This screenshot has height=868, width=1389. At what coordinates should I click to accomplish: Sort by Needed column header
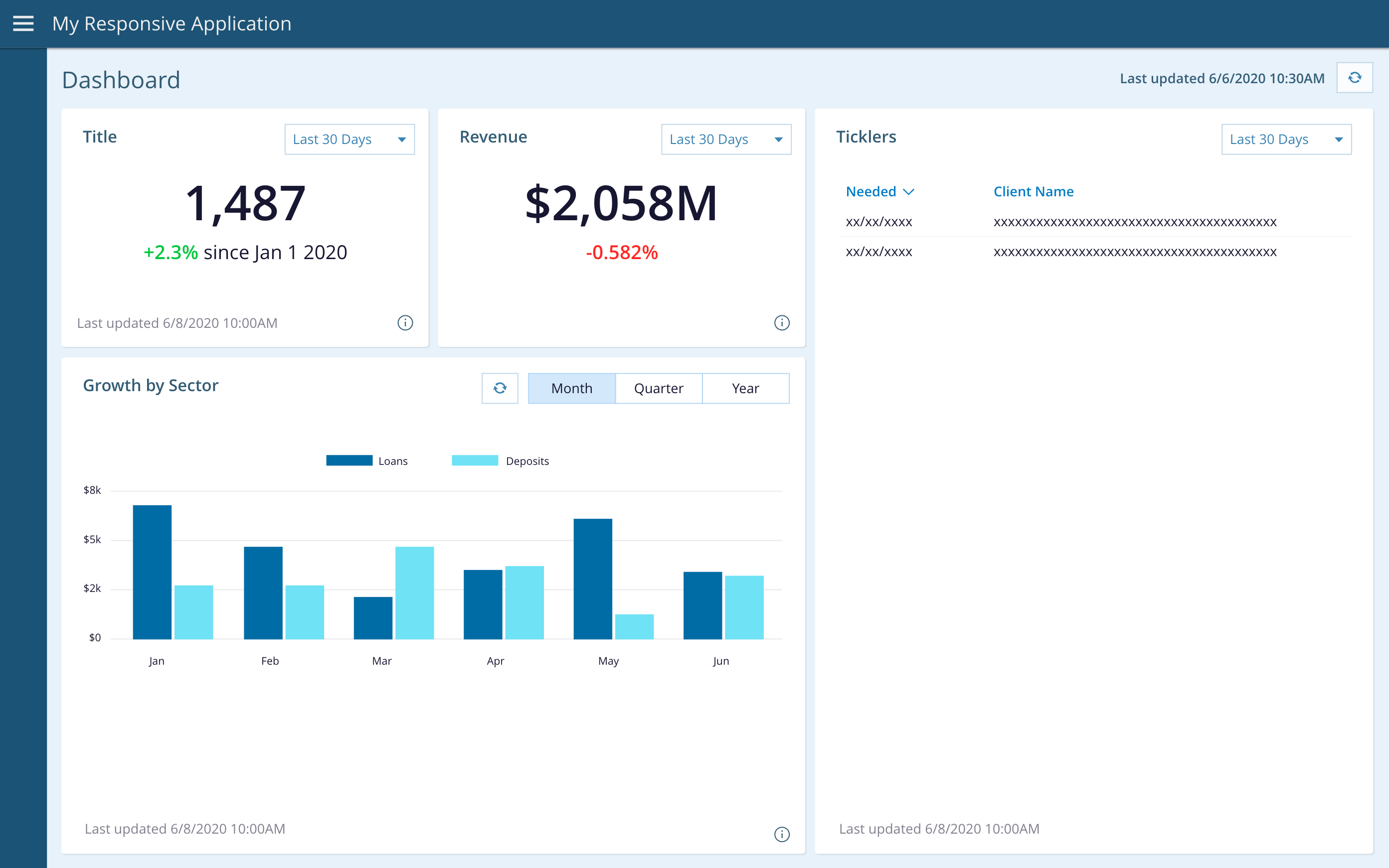point(870,192)
